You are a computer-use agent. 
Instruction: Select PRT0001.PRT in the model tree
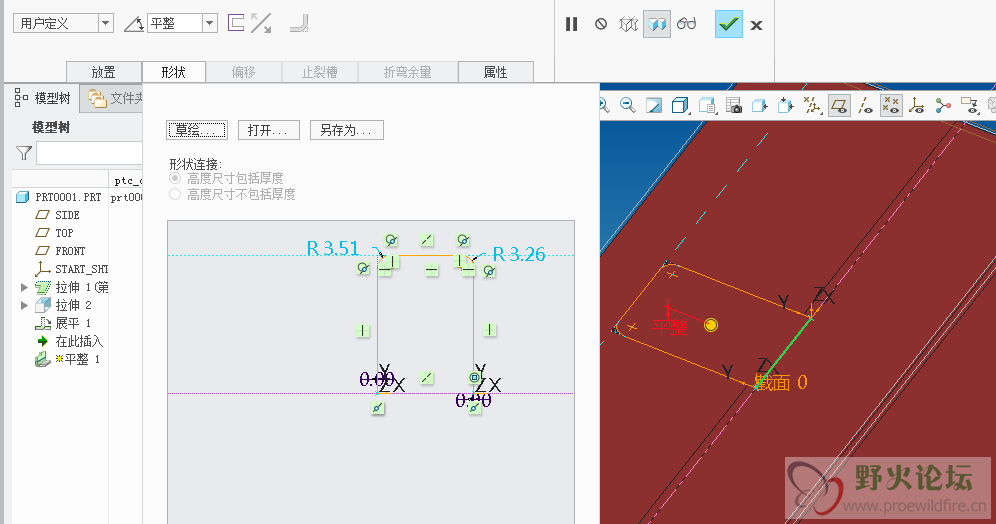coord(58,197)
